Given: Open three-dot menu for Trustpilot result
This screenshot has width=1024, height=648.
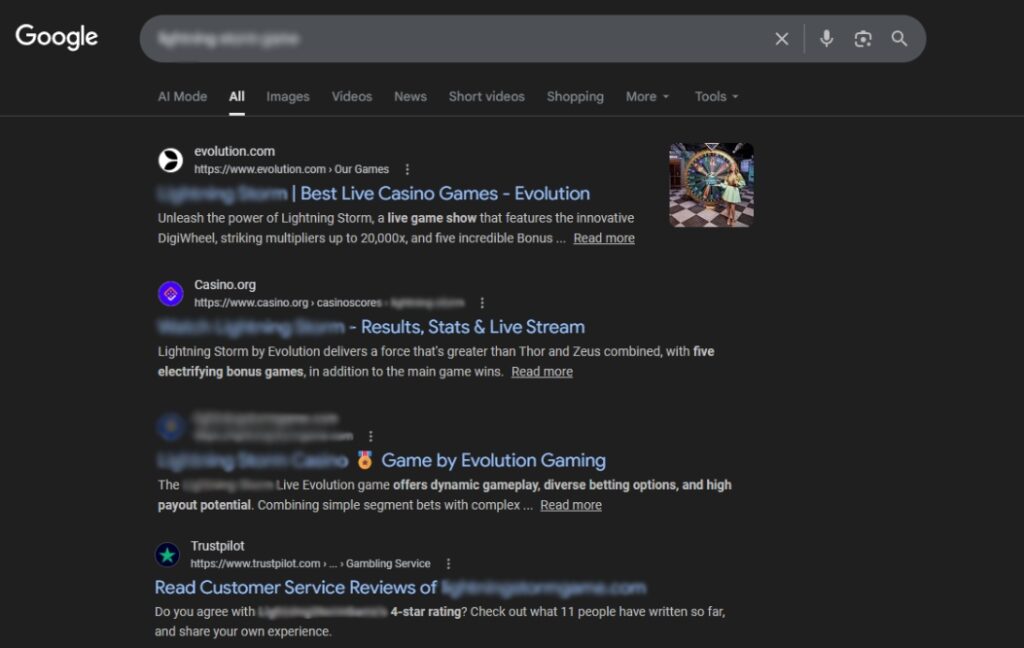Looking at the screenshot, I should pos(448,563).
